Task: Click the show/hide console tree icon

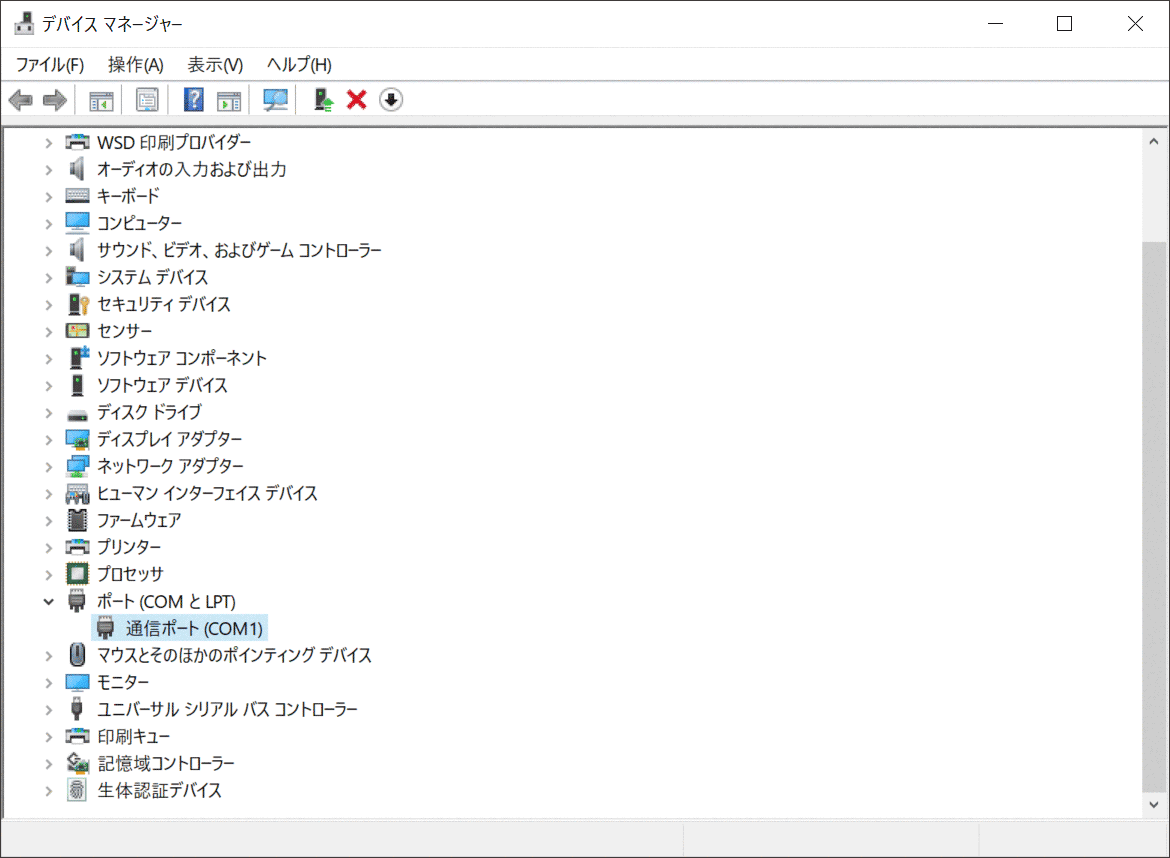Action: click(101, 100)
